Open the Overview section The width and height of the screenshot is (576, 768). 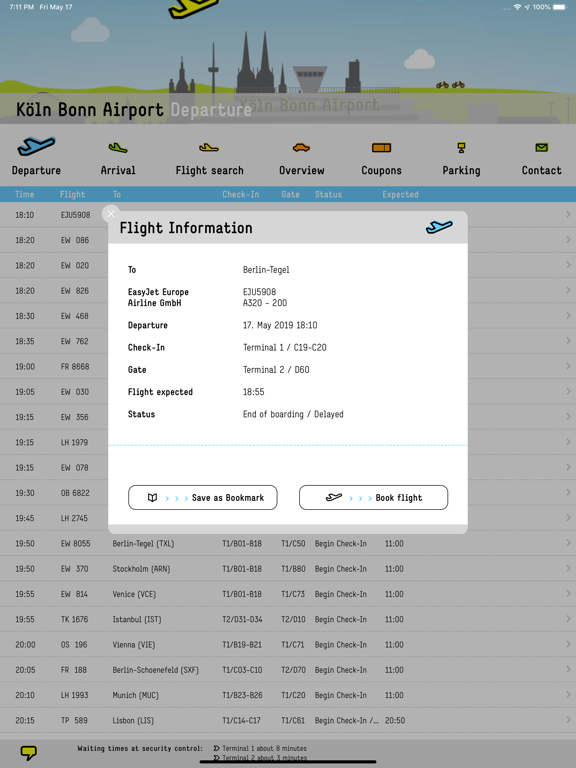click(x=302, y=170)
